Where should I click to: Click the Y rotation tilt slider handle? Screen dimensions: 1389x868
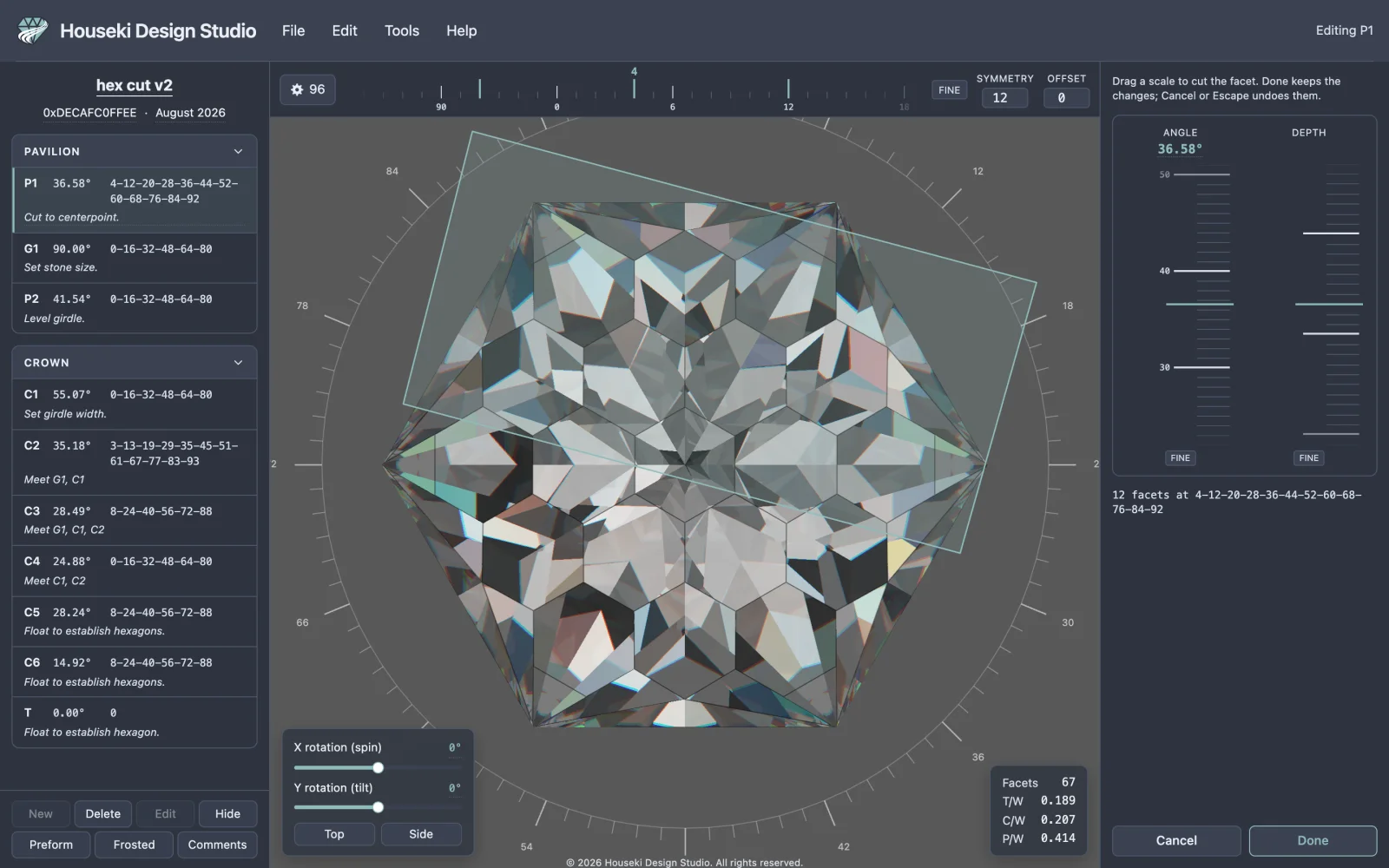(378, 807)
